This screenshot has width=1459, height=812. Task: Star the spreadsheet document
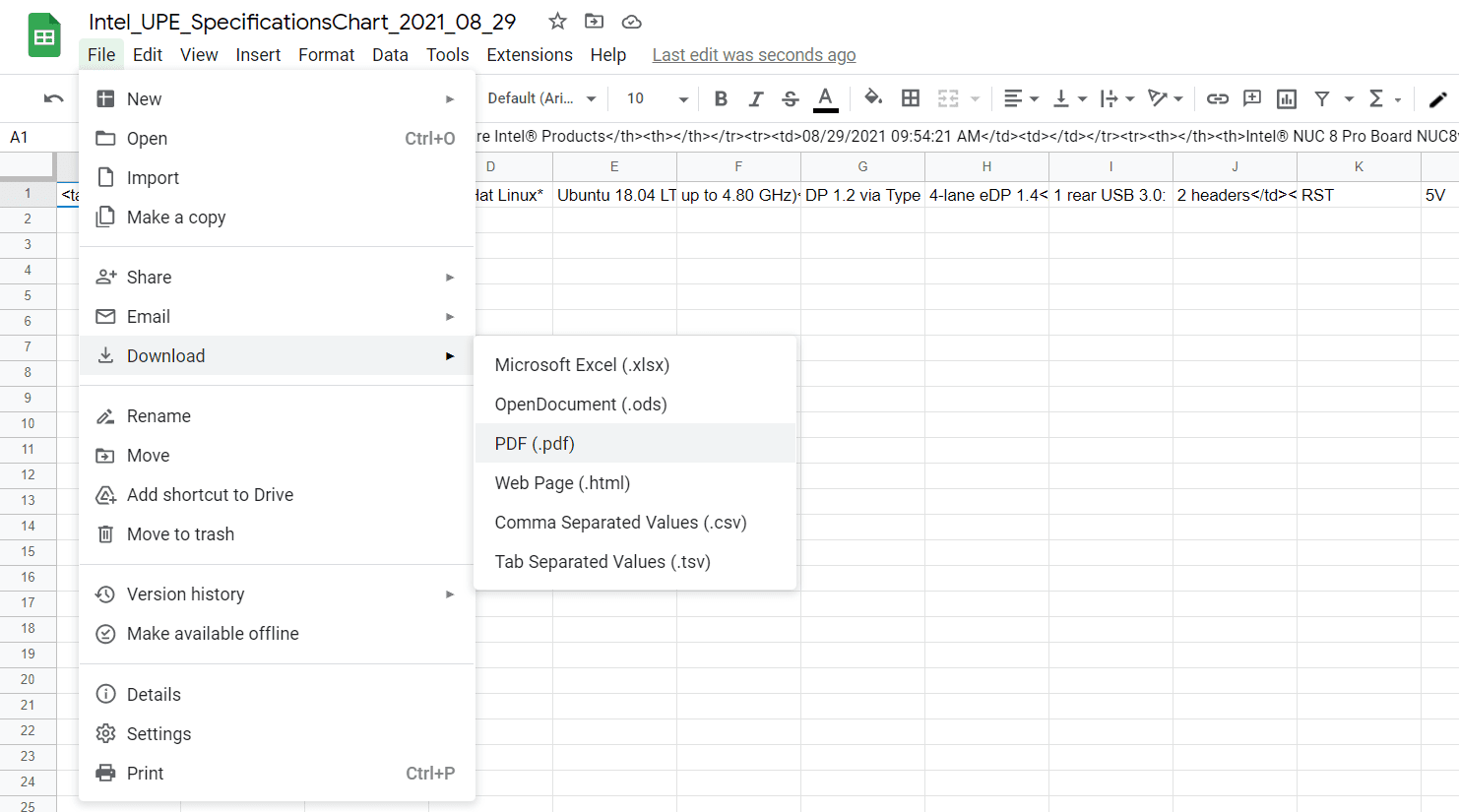tap(557, 22)
